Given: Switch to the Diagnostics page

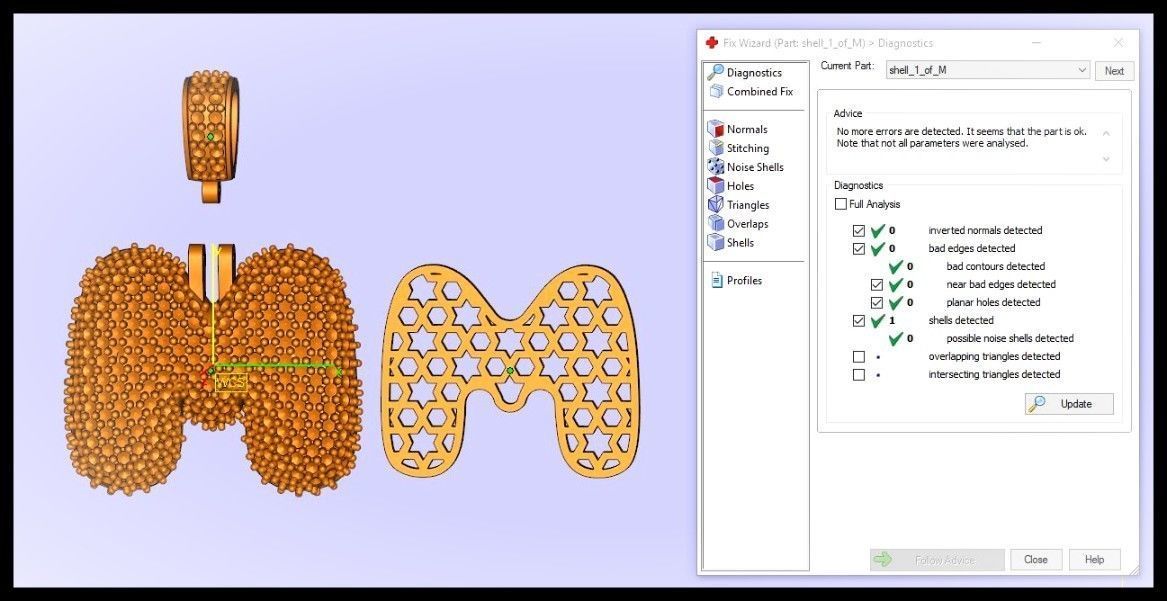Looking at the screenshot, I should coord(754,72).
